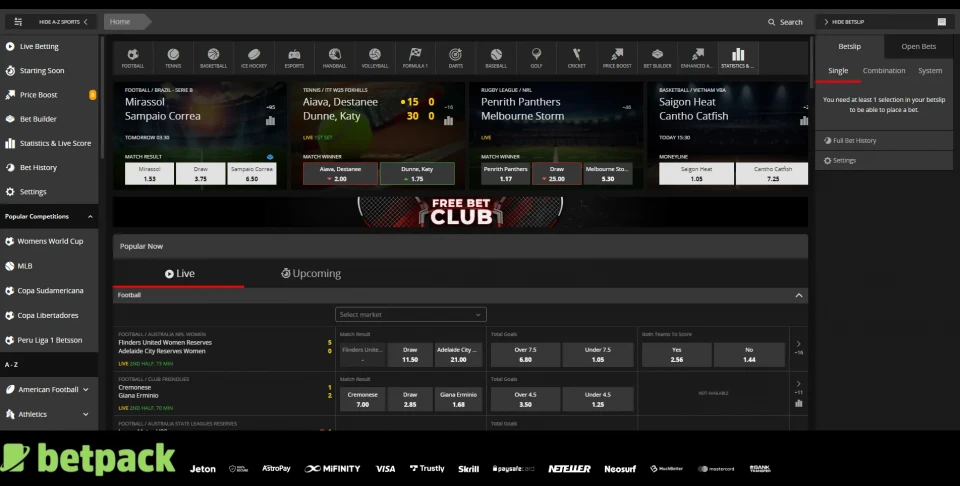Select Giana Erminio at 1.68

pos(458,400)
